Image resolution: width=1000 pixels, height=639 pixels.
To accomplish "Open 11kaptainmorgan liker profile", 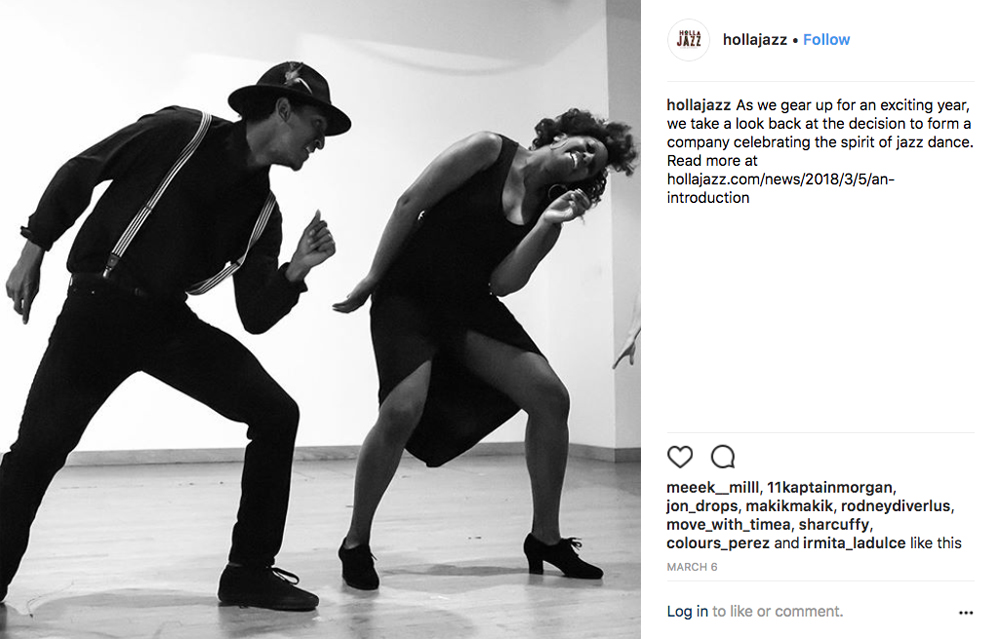I will coord(829,487).
